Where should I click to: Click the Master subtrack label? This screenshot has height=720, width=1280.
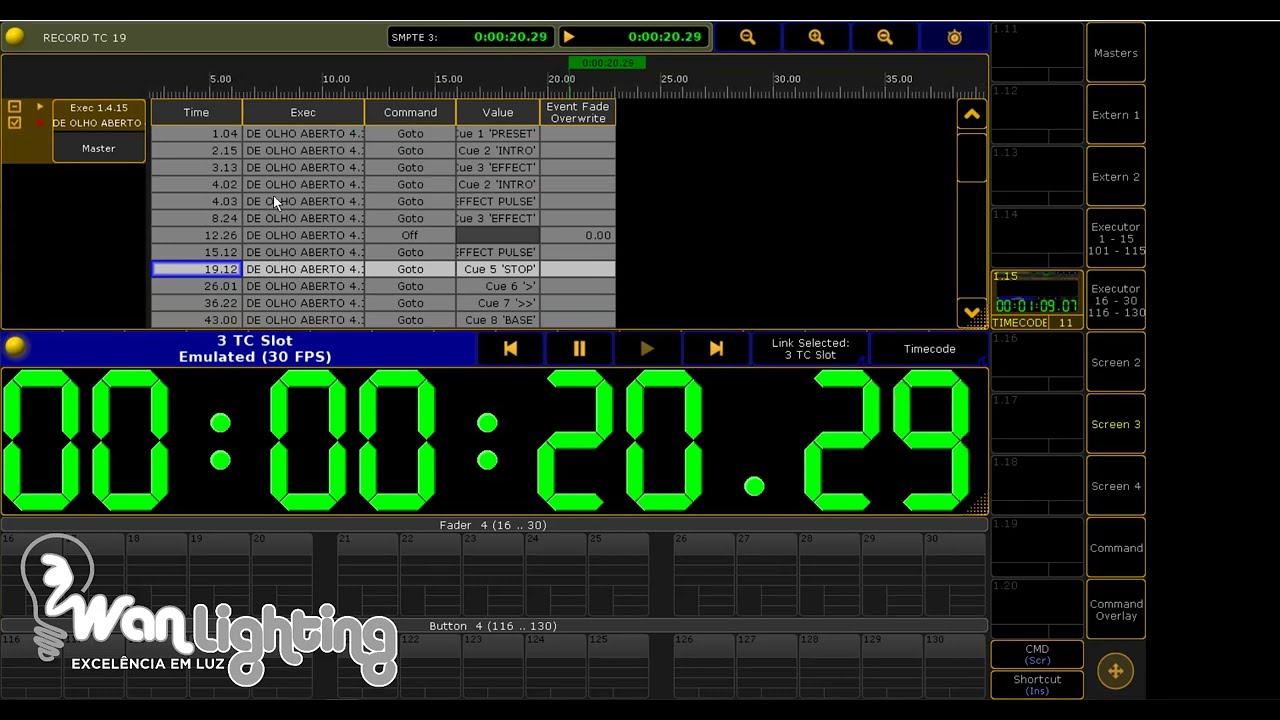point(99,148)
